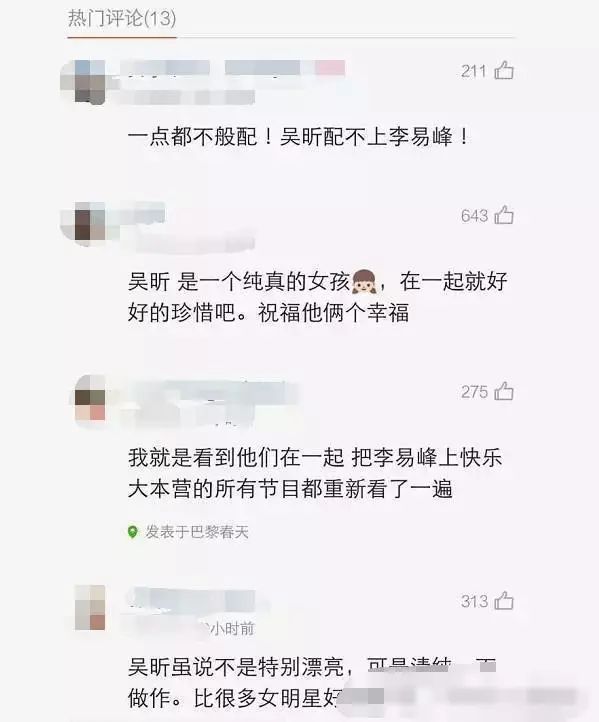Open fourth commenter's avatar
Viewport: 599px width, 722px height.
click(90, 608)
